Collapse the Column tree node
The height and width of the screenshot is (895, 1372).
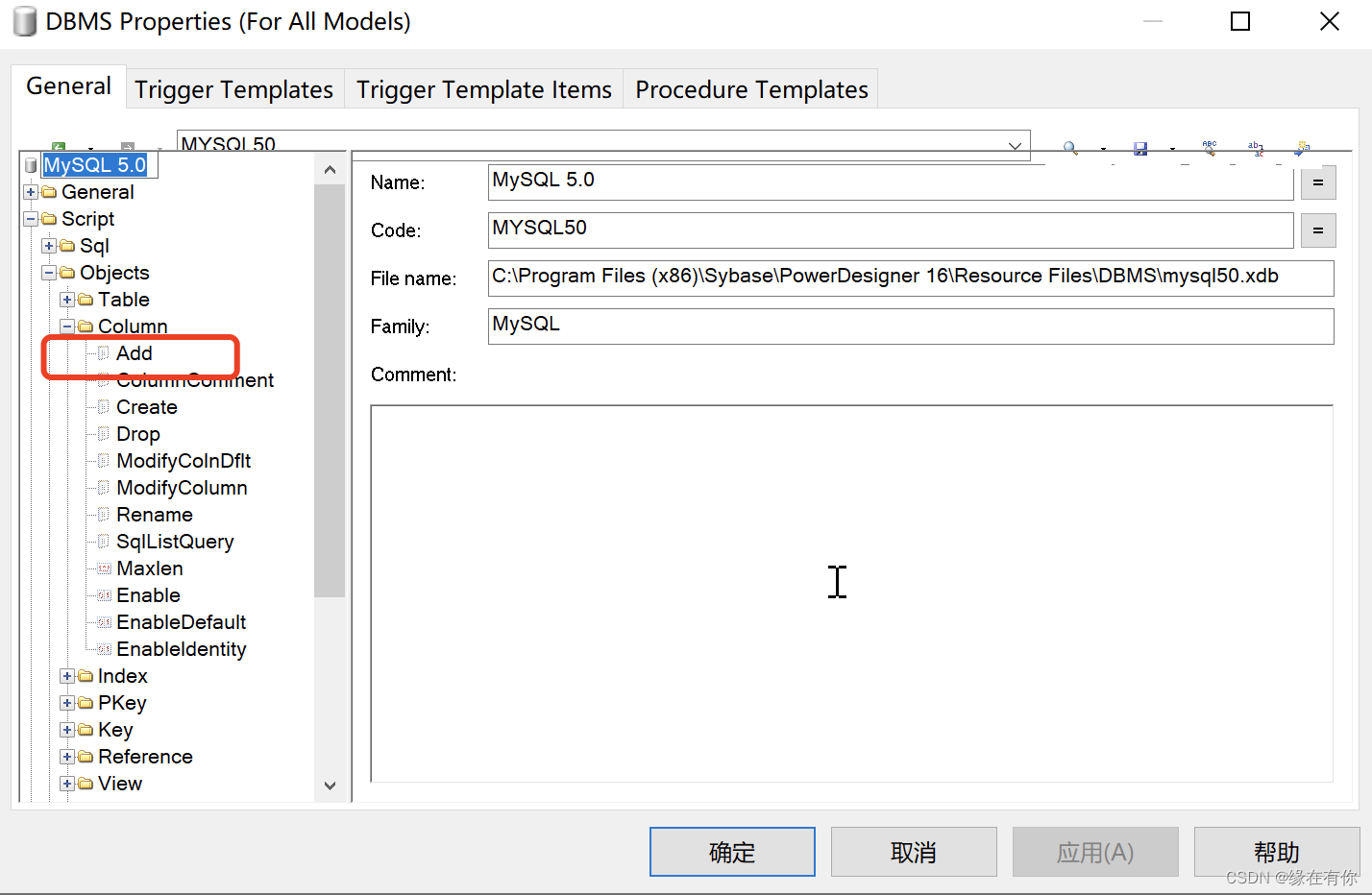[67, 327]
